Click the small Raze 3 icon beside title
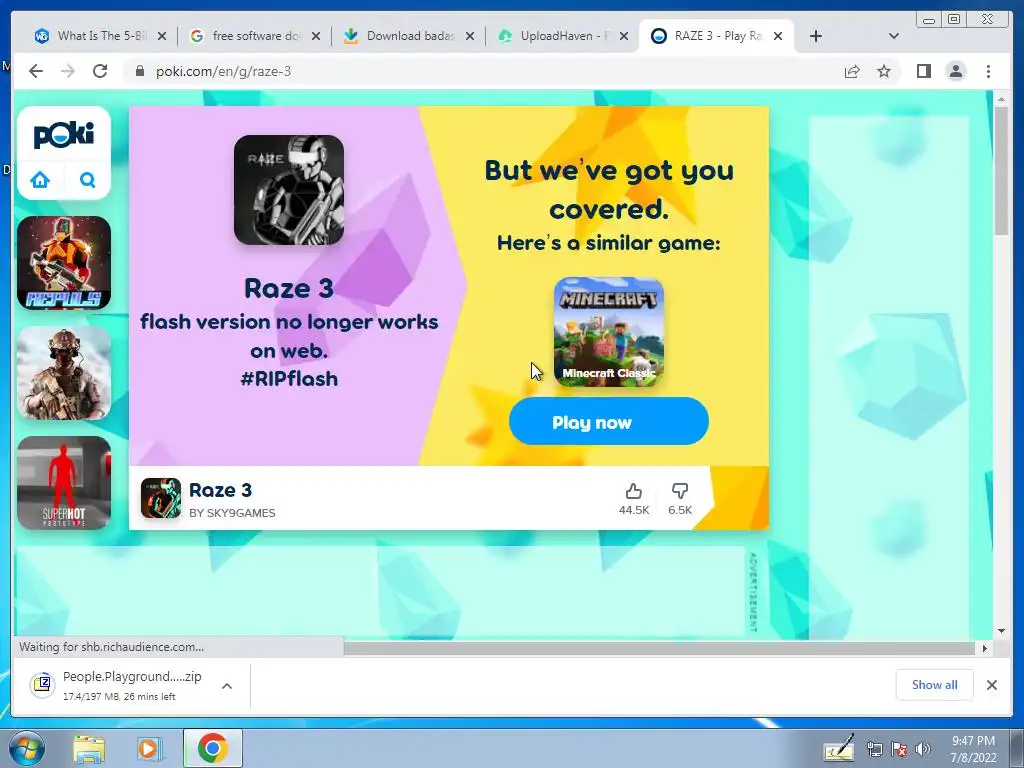The image size is (1024, 768). point(161,498)
